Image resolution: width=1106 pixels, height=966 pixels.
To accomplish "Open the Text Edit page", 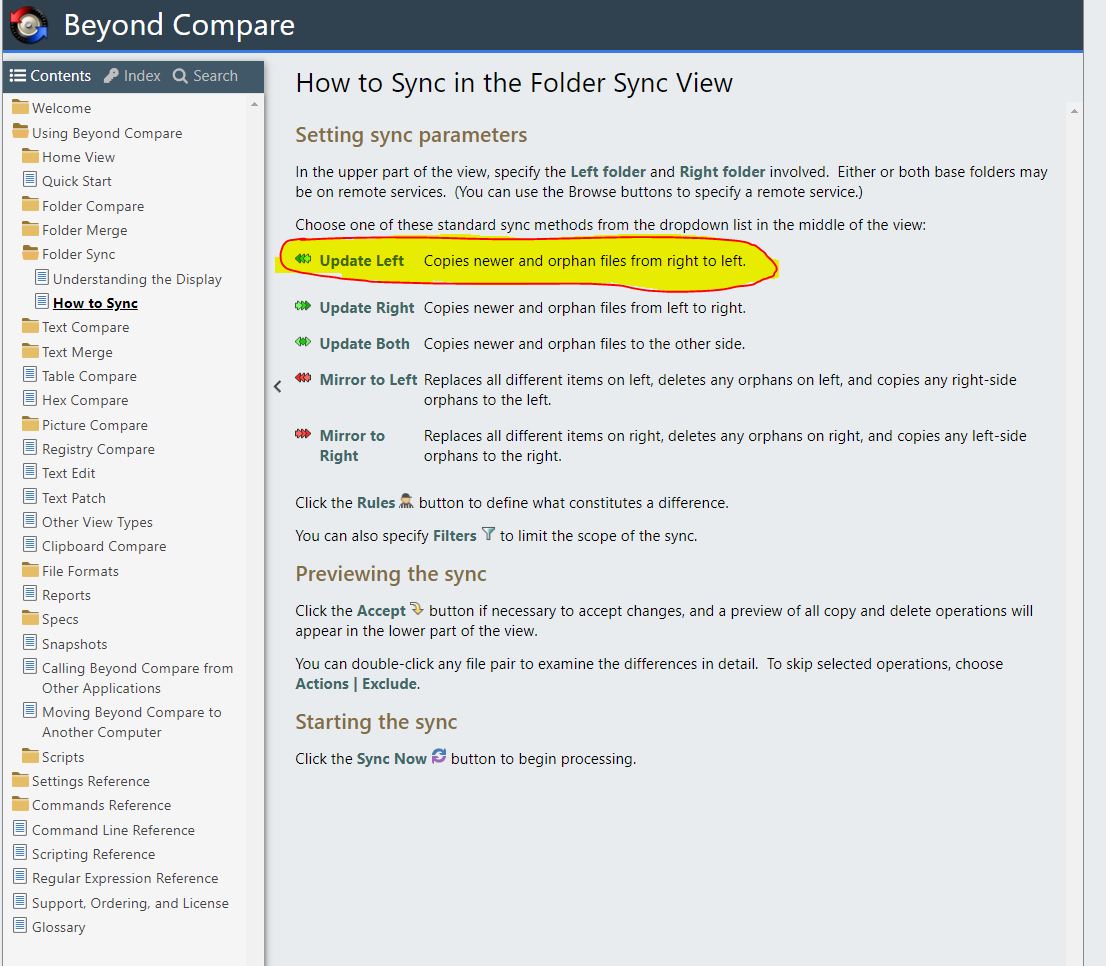I will point(59,472).
